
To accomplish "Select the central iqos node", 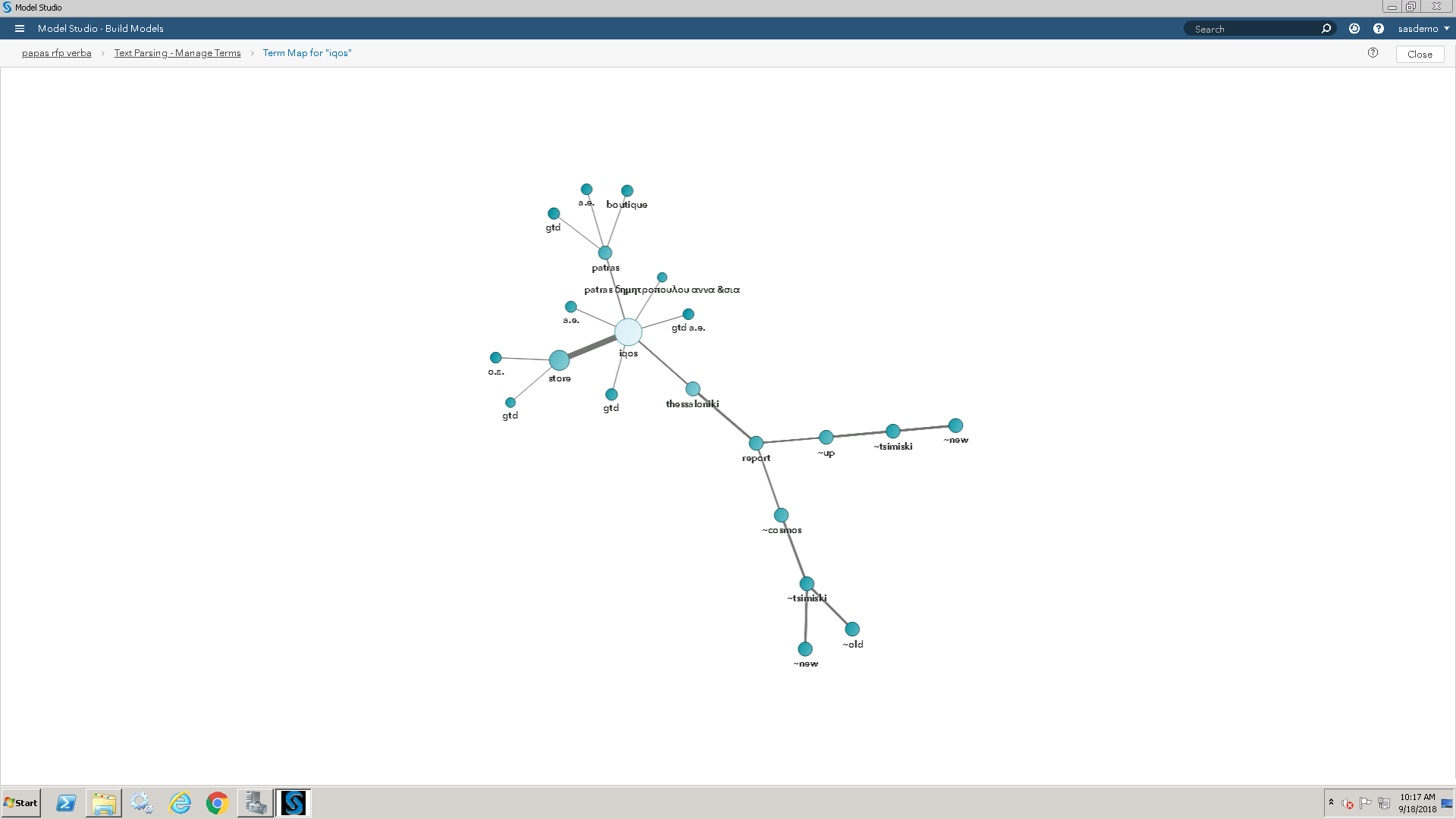I will pyautogui.click(x=628, y=332).
